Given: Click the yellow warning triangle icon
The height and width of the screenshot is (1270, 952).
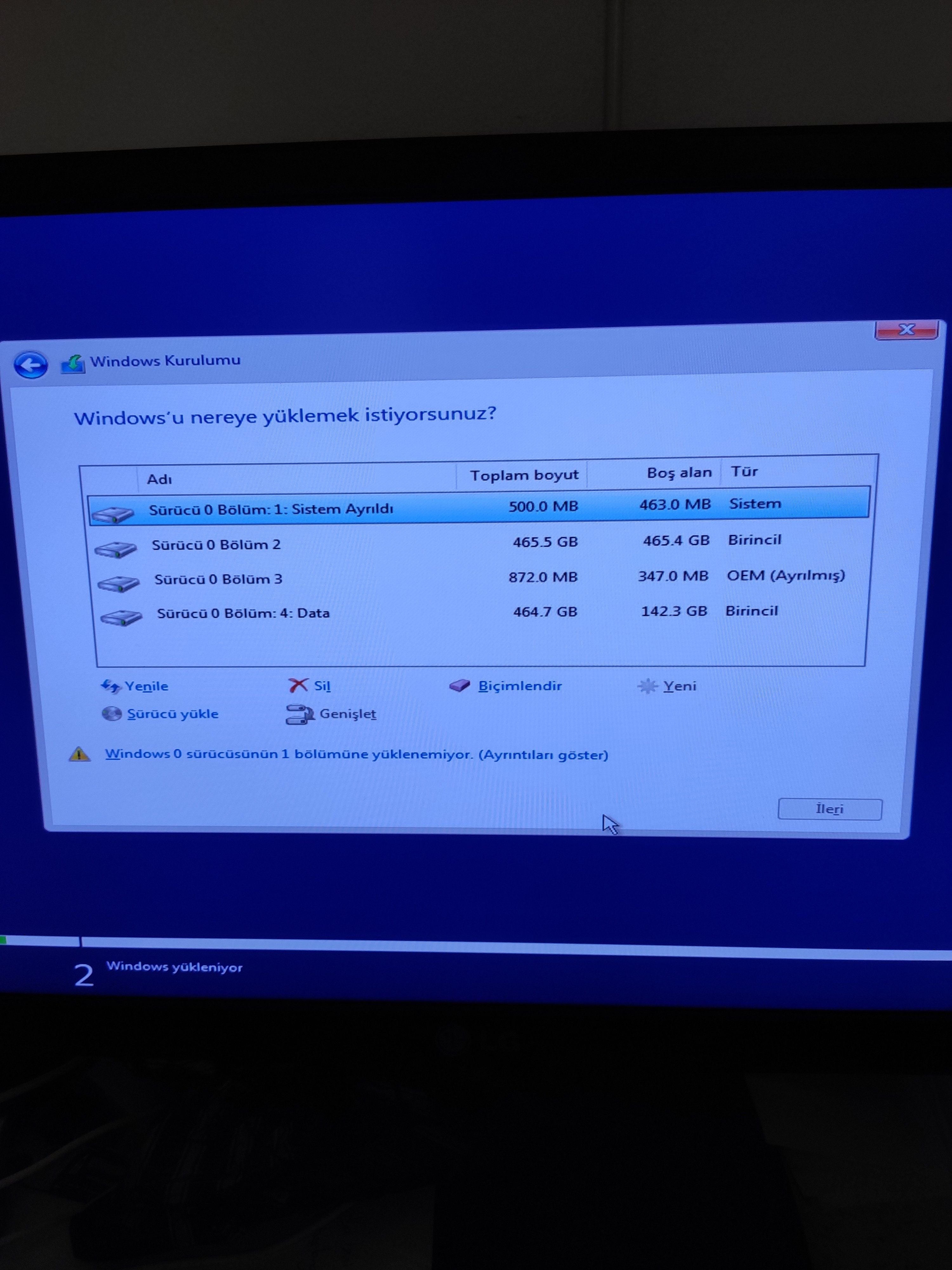Looking at the screenshot, I should click(x=80, y=754).
